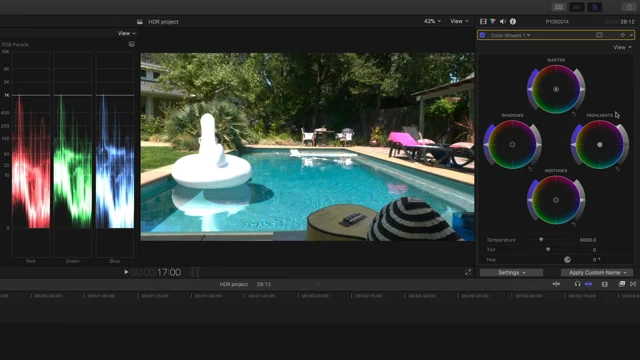Viewport: 640px width, 360px height.
Task: Click the HDR project name in timeline bar
Action: (x=233, y=284)
